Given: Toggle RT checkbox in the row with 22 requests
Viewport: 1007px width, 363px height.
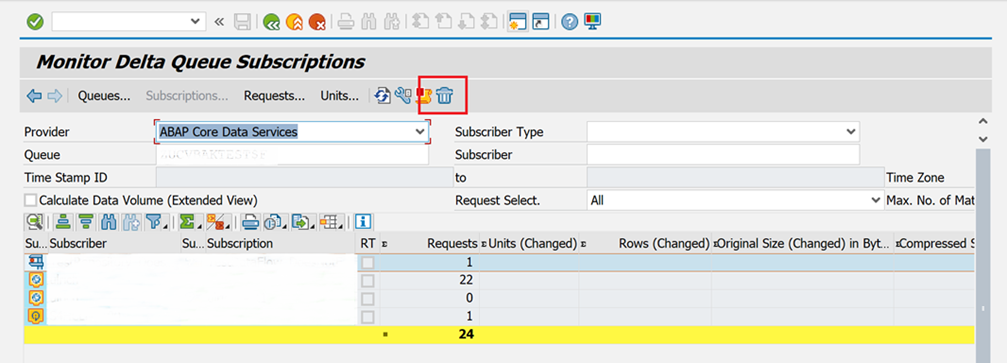Looking at the screenshot, I should click(x=367, y=281).
